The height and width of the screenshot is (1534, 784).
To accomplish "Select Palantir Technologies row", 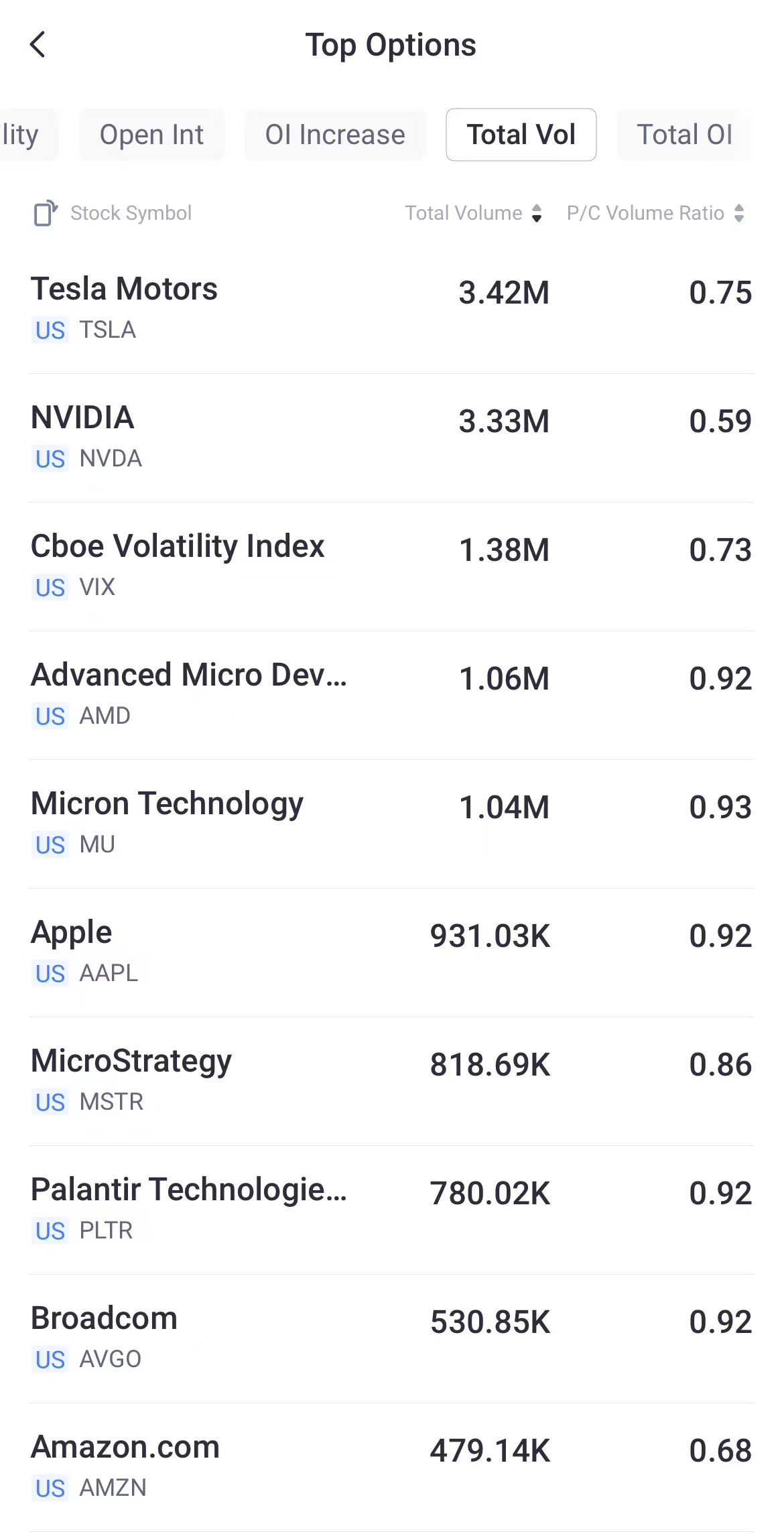I will click(392, 1209).
